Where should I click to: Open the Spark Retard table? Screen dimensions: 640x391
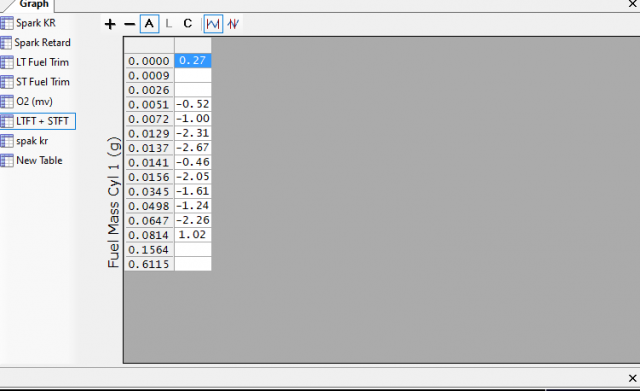coord(42,42)
